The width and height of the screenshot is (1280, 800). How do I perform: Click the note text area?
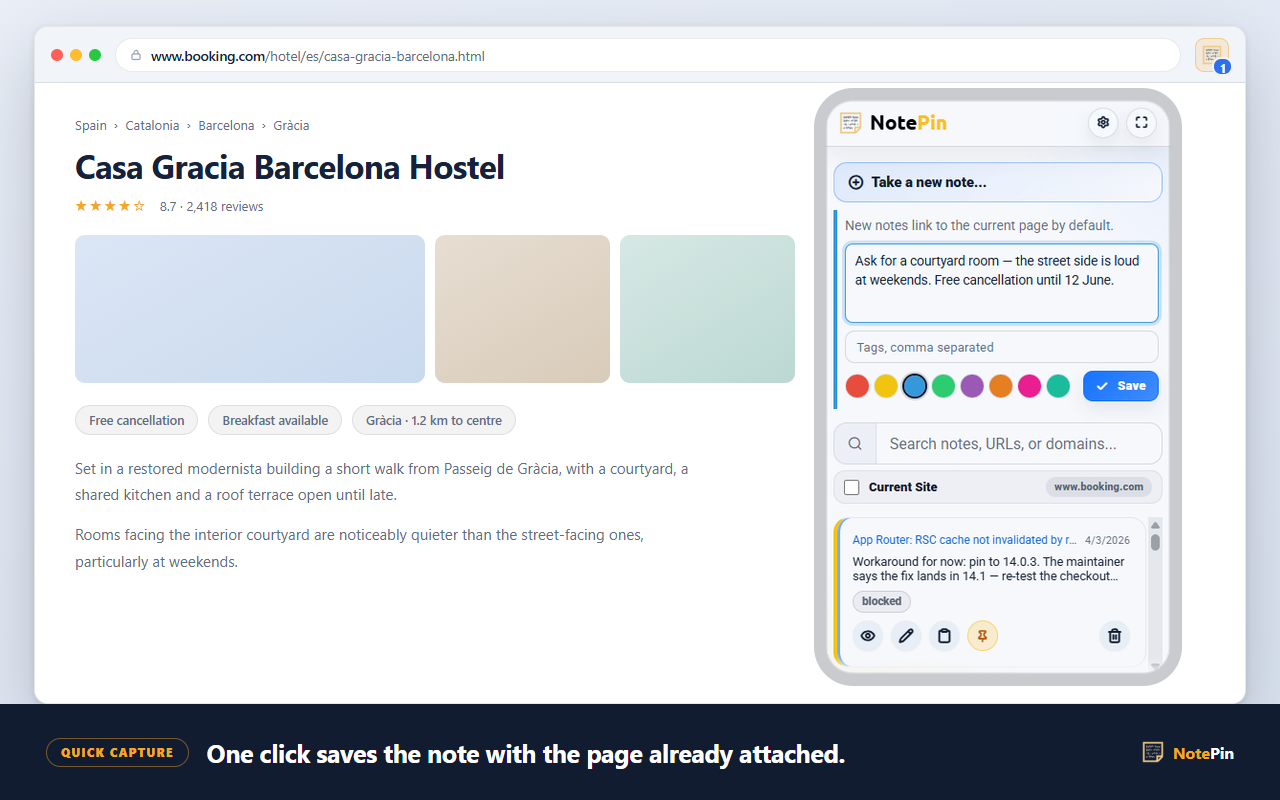click(1001, 283)
